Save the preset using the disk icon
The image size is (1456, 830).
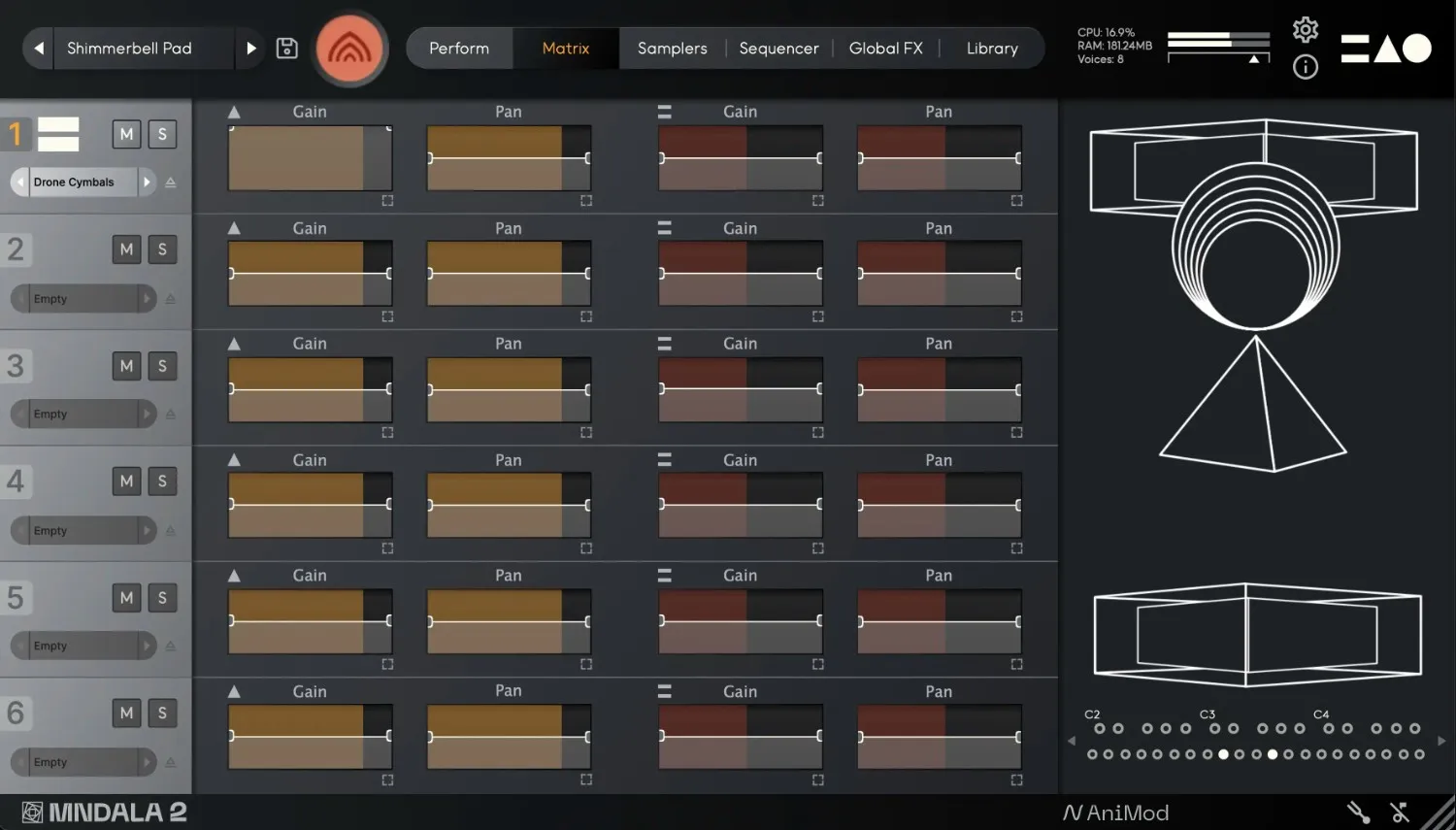coord(286,48)
